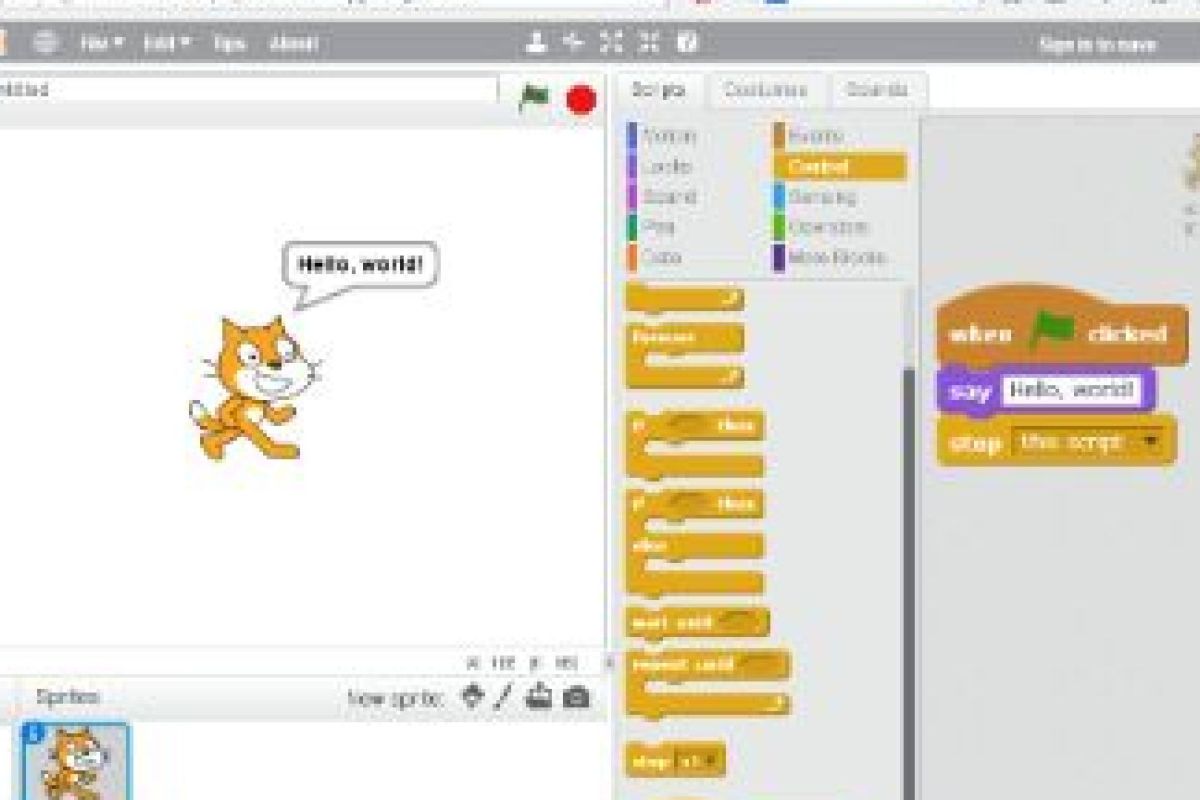Image resolution: width=1200 pixels, height=800 pixels.
Task: Open the File menu
Action: click(x=101, y=43)
